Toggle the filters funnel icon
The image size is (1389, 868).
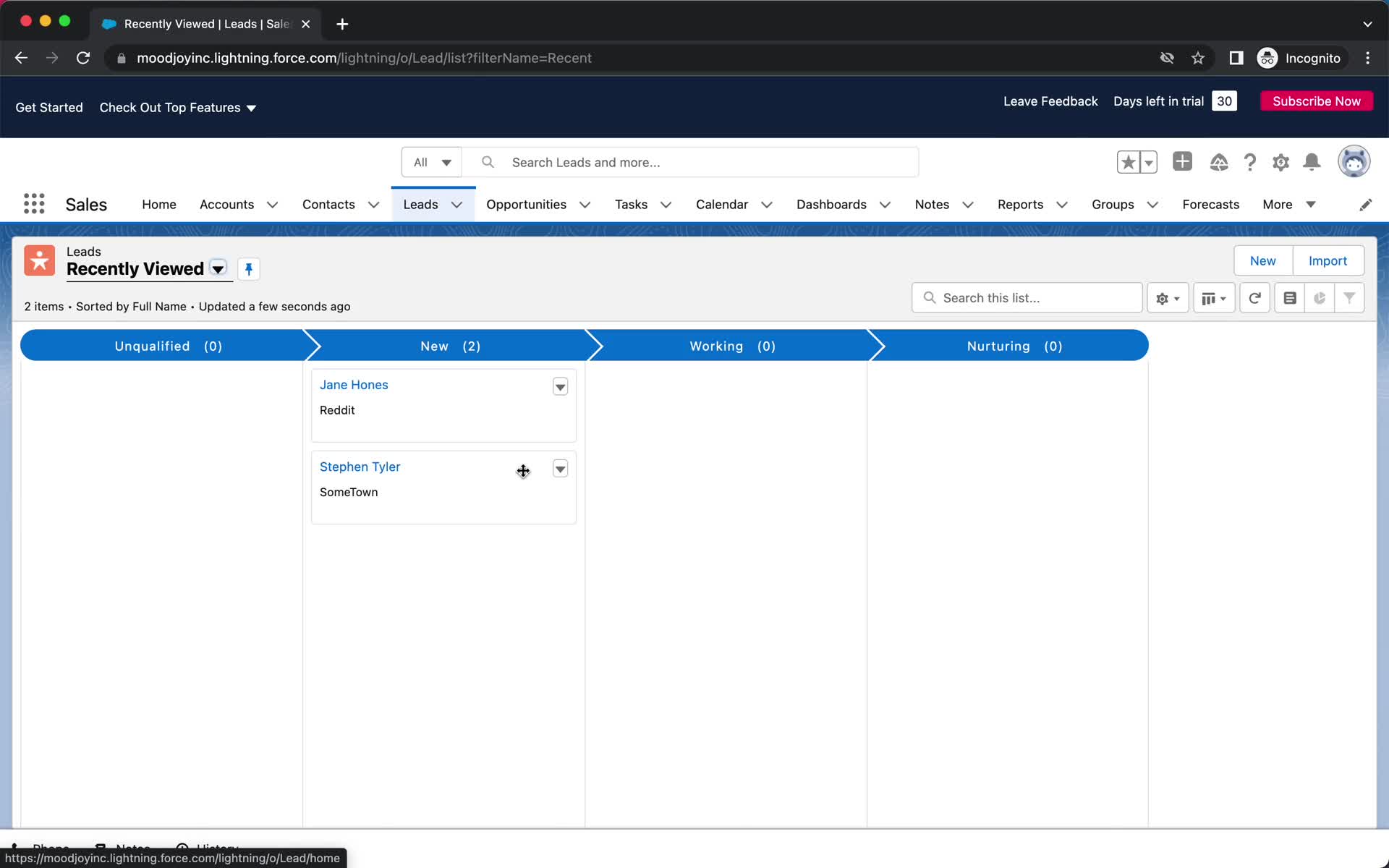(x=1349, y=298)
